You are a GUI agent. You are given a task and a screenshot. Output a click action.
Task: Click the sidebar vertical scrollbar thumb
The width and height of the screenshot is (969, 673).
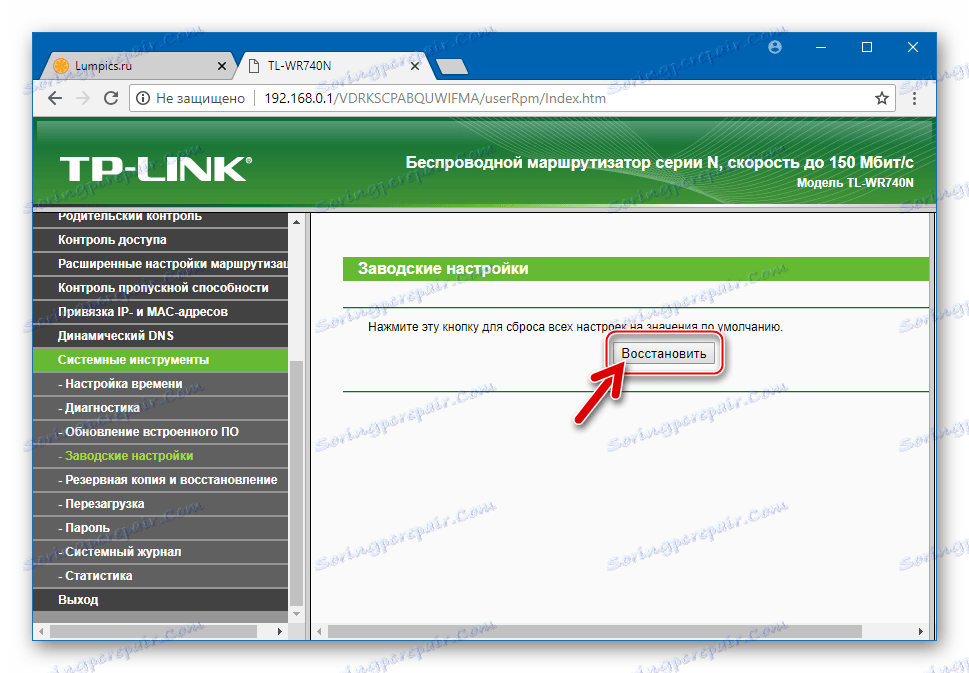[297, 483]
